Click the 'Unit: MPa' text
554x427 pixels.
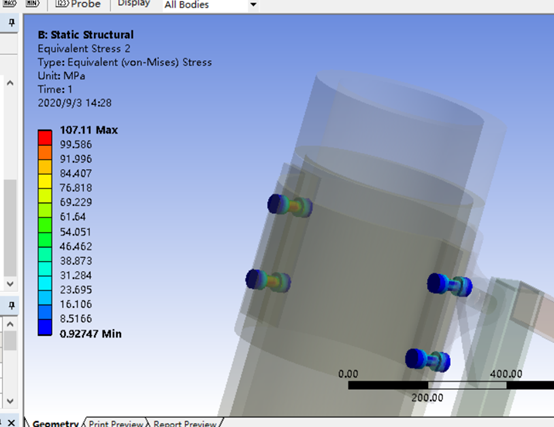[61, 76]
